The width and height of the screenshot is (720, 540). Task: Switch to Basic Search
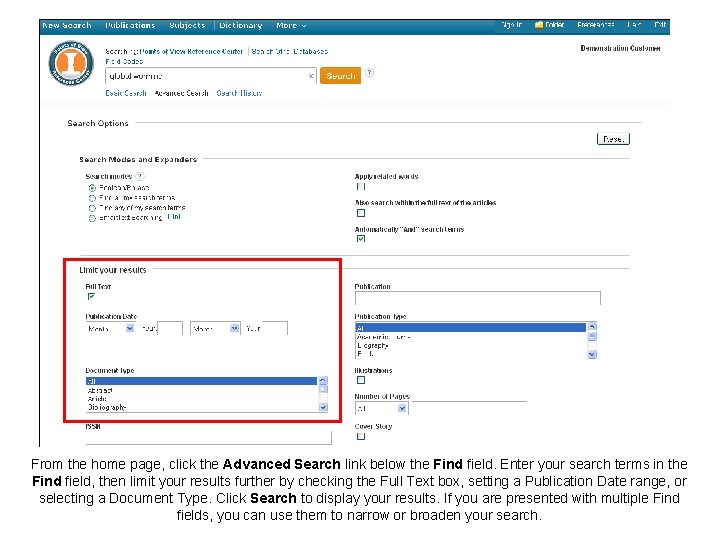click(x=126, y=93)
